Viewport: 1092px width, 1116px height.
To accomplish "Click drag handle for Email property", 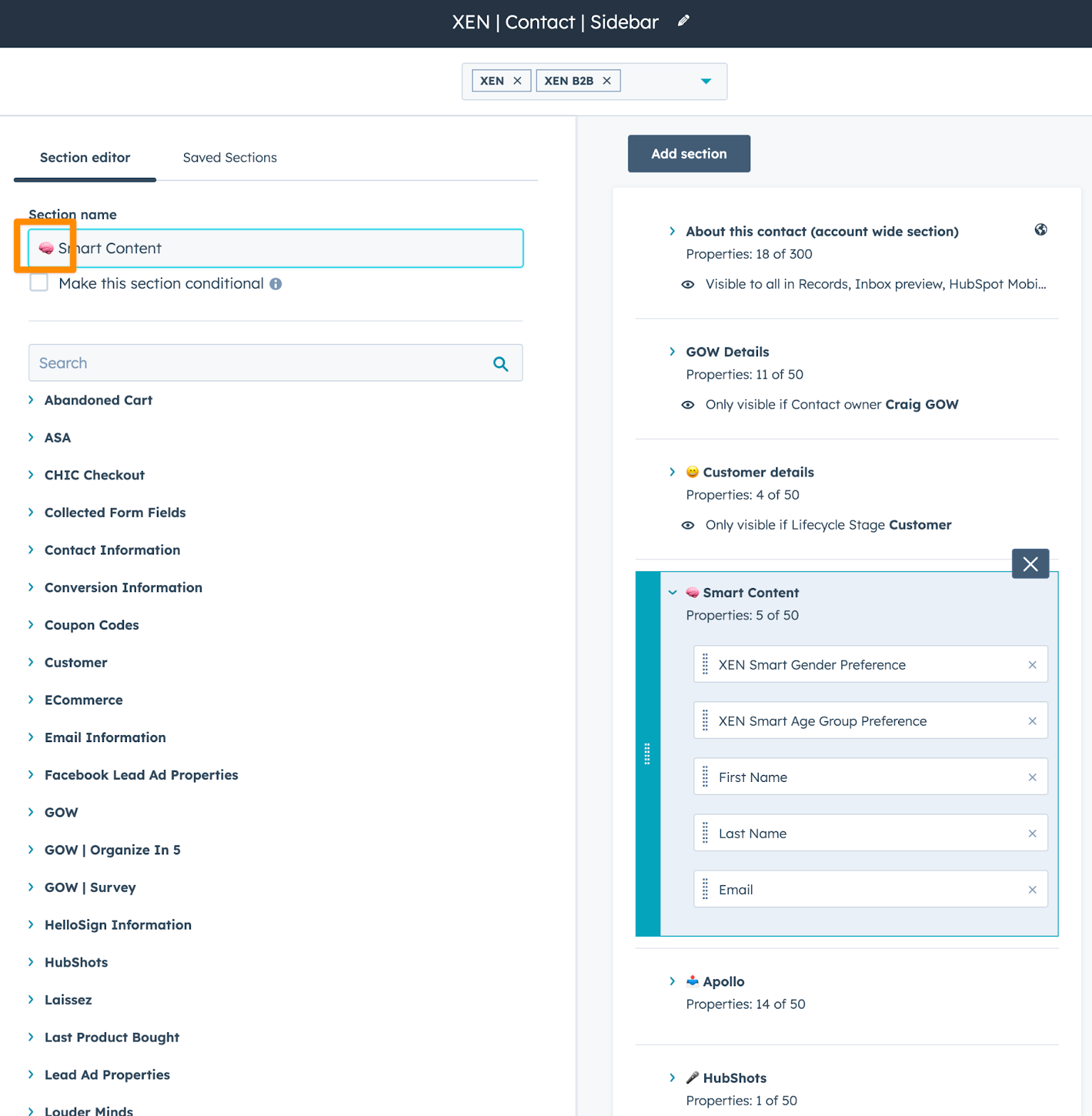I will coord(705,889).
